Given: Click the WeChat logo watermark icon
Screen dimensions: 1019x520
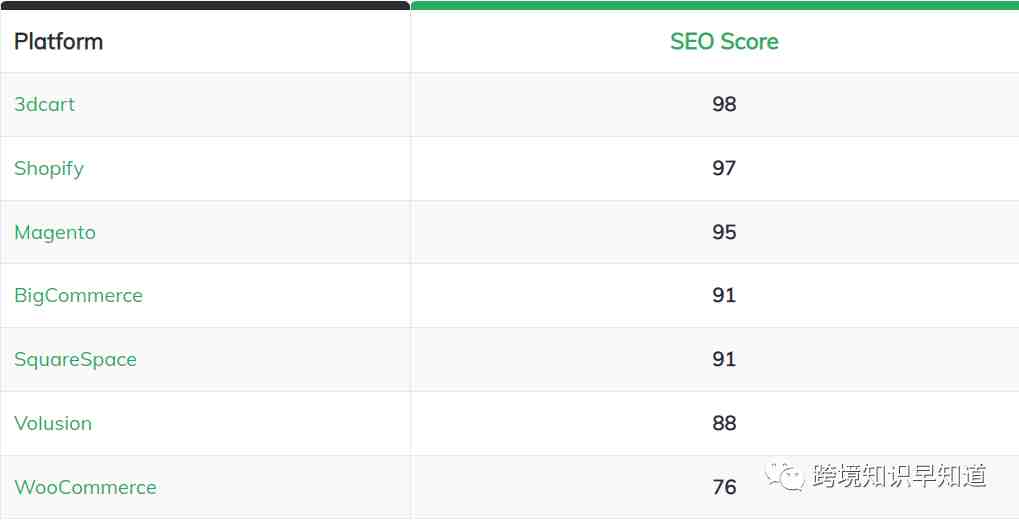Looking at the screenshot, I should point(784,476).
